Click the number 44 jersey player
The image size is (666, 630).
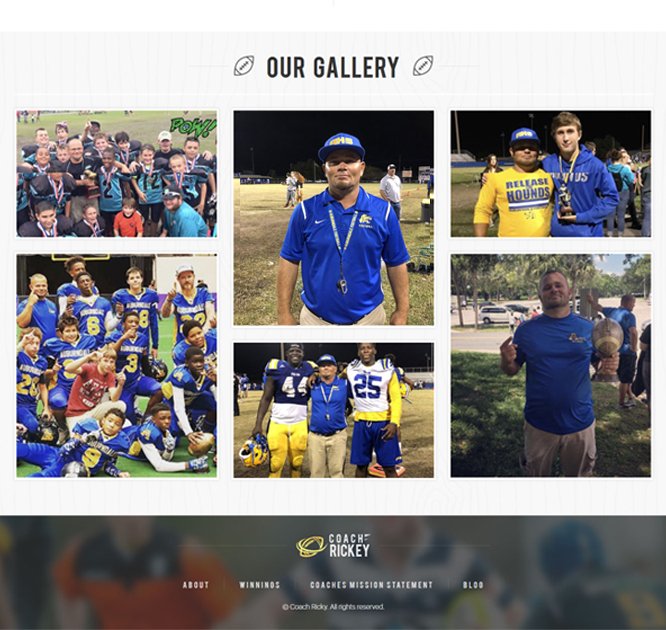tap(288, 408)
